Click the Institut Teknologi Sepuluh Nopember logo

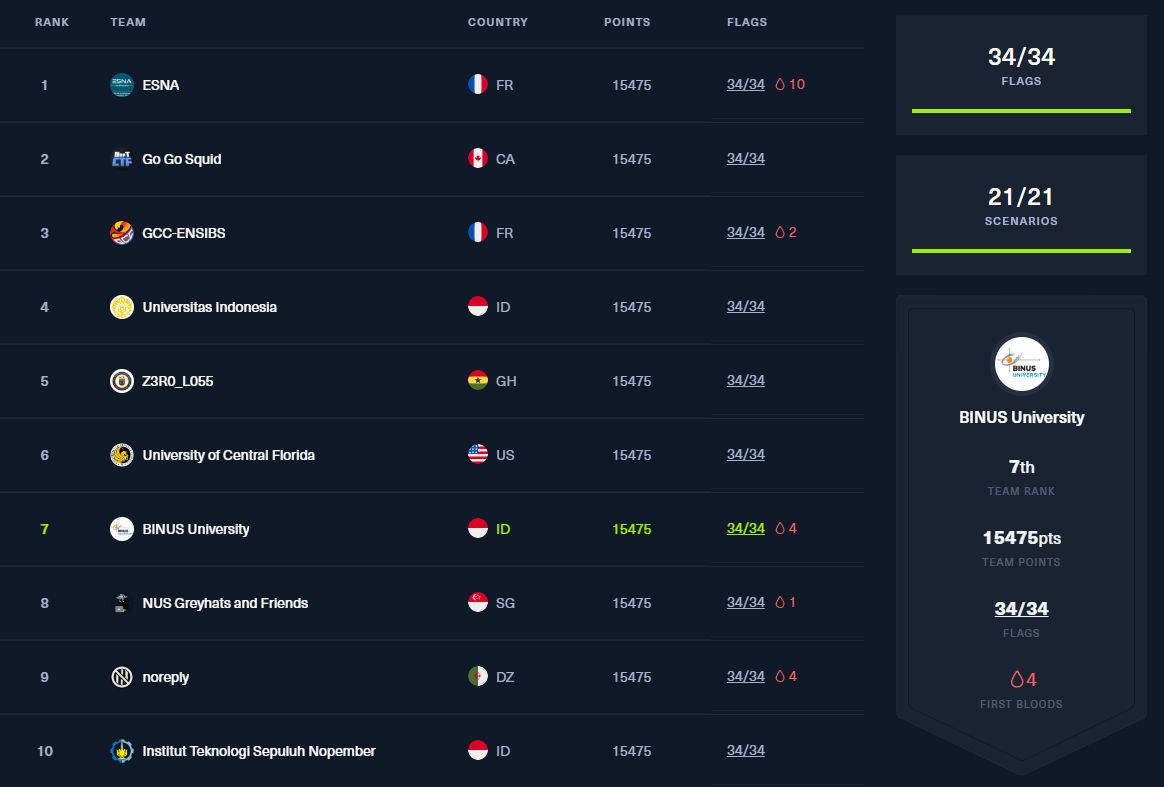coord(122,751)
